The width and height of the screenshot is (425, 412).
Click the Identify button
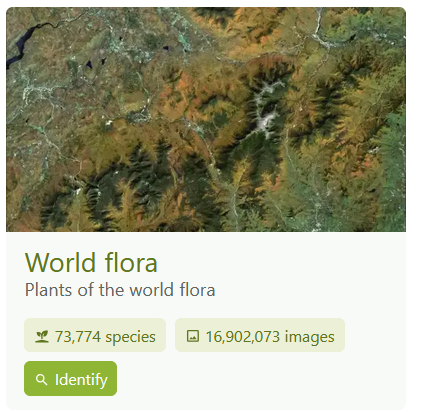point(70,378)
